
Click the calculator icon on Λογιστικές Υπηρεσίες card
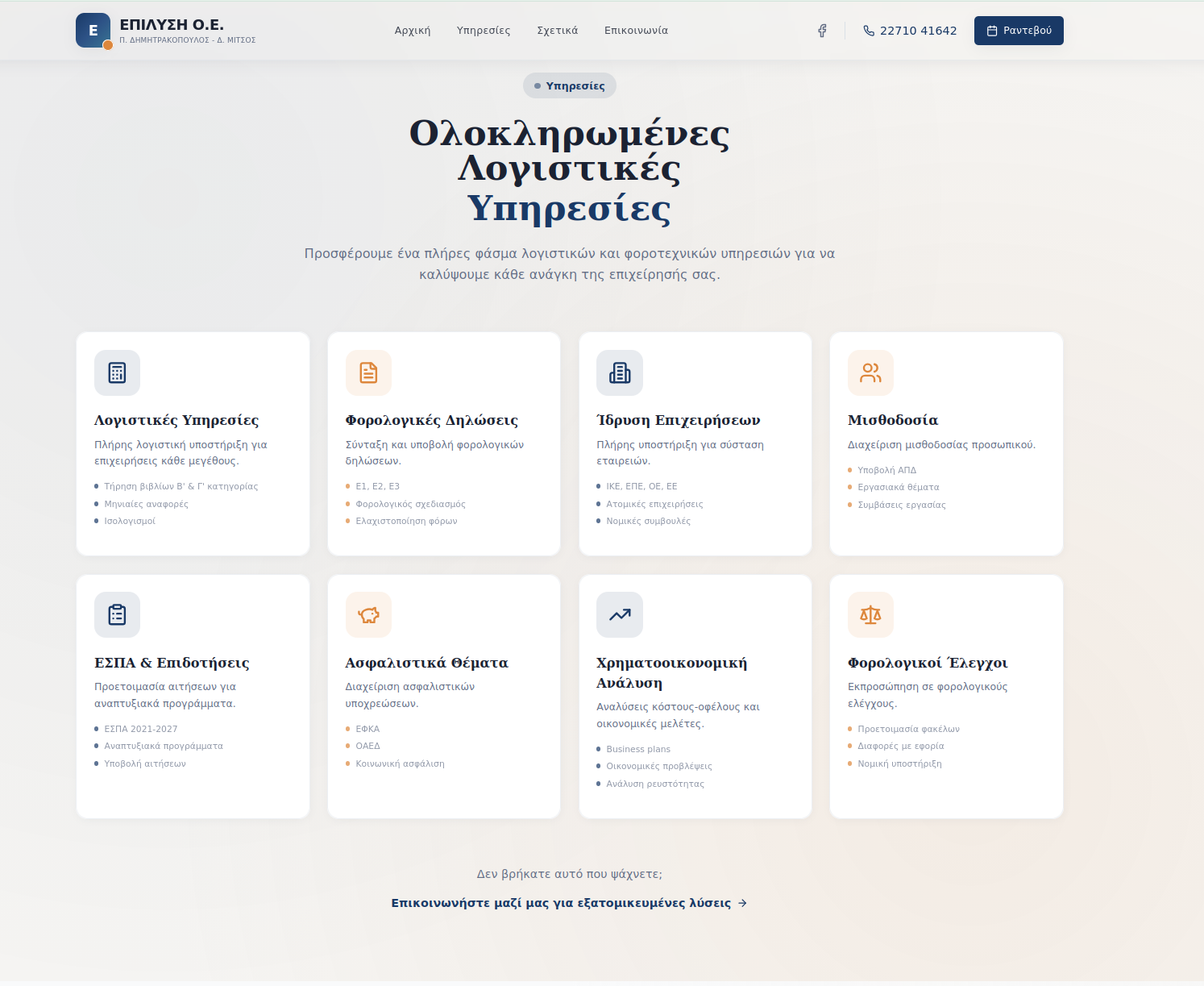tap(117, 372)
